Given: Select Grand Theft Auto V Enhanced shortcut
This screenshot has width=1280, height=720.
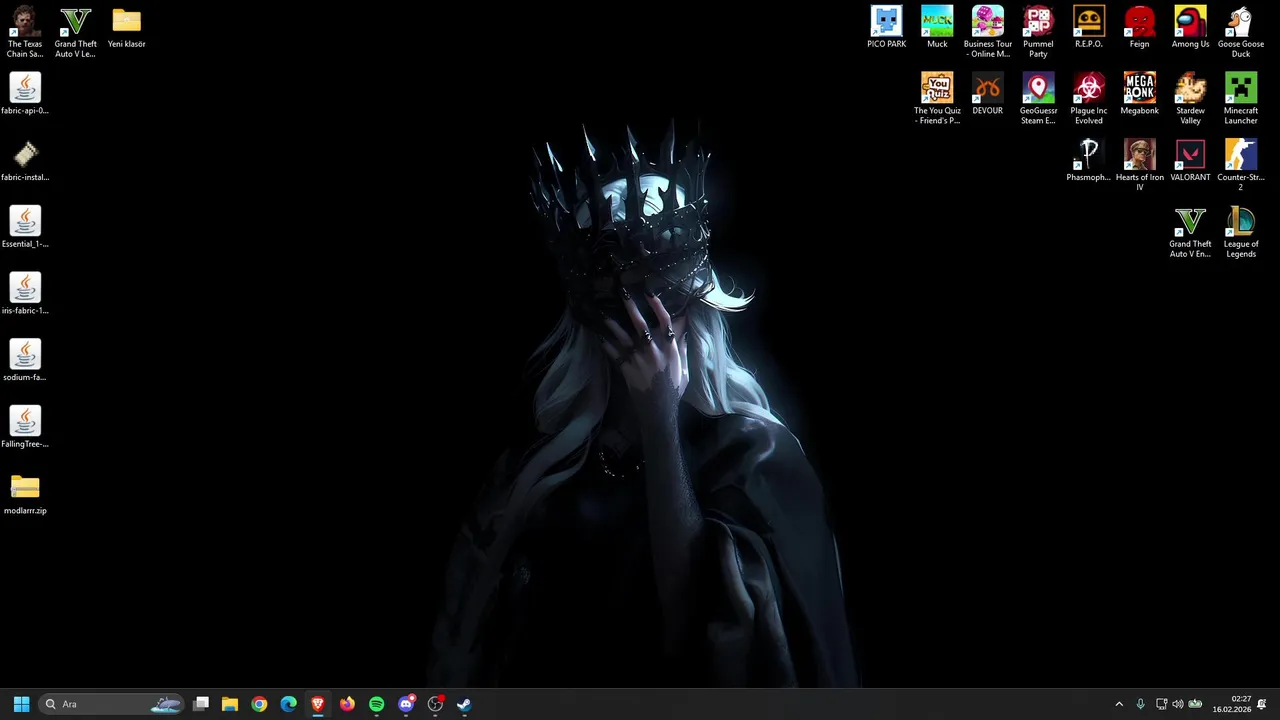Looking at the screenshot, I should [x=1190, y=232].
